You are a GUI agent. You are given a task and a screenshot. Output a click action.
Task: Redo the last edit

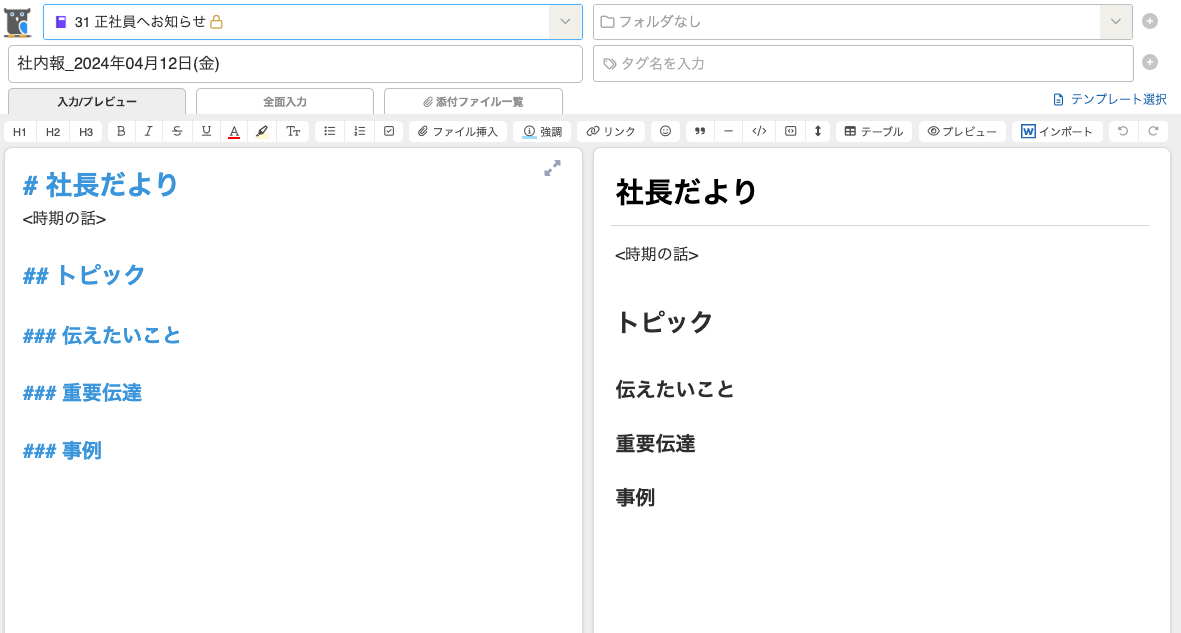(1153, 131)
